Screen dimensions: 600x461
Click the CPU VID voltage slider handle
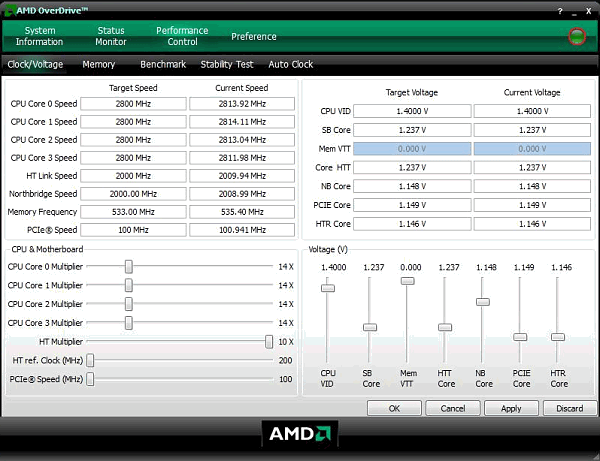[x=328, y=288]
